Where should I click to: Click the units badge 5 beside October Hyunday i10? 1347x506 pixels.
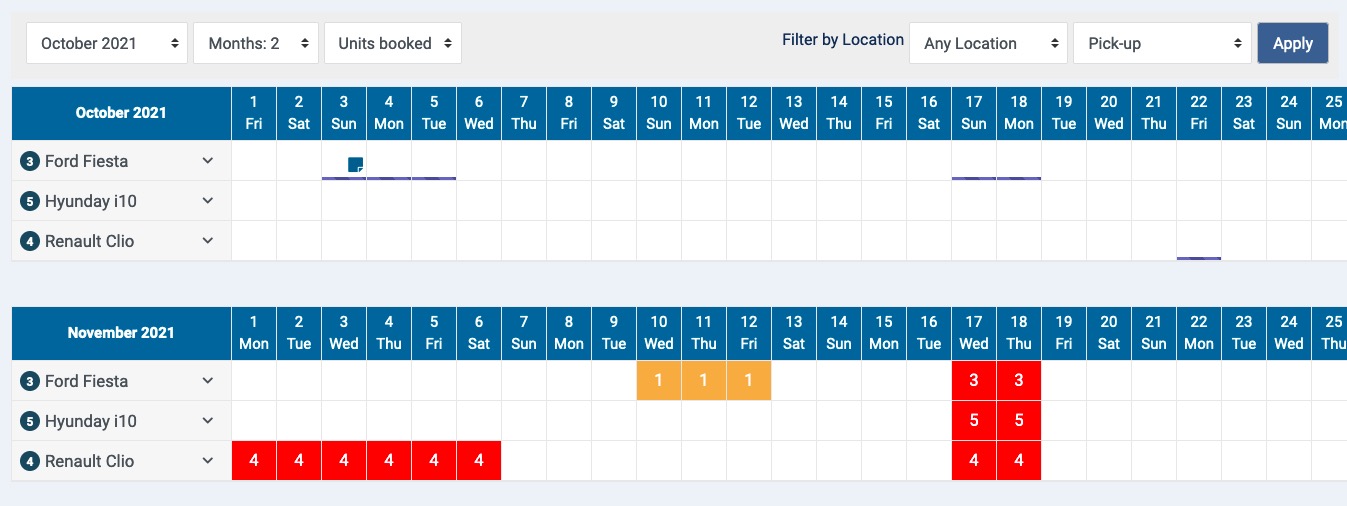click(x=30, y=201)
